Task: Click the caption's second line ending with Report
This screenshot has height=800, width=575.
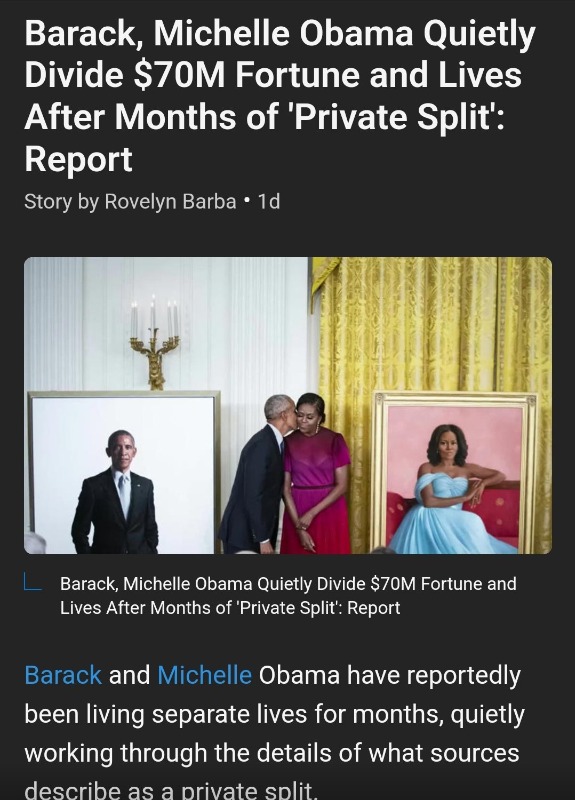Action: (x=230, y=608)
